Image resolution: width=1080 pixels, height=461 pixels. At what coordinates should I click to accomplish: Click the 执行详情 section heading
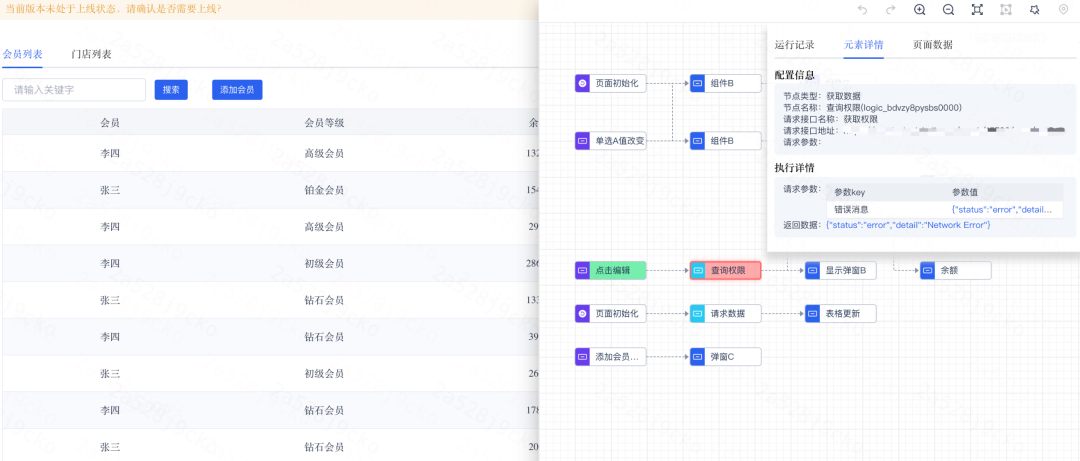(795, 167)
